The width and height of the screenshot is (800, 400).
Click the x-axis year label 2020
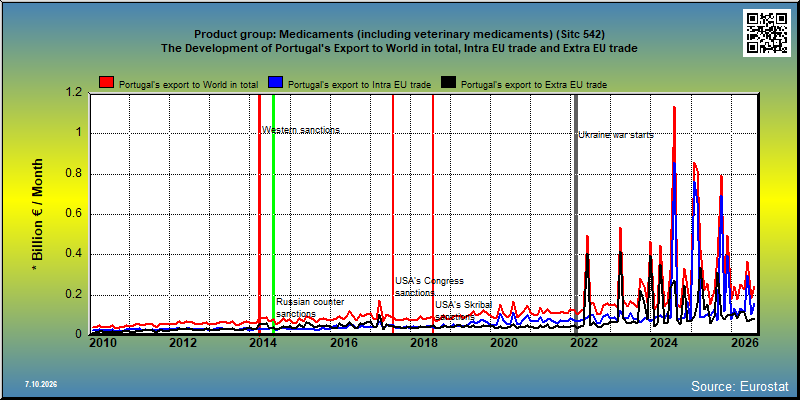coord(504,342)
